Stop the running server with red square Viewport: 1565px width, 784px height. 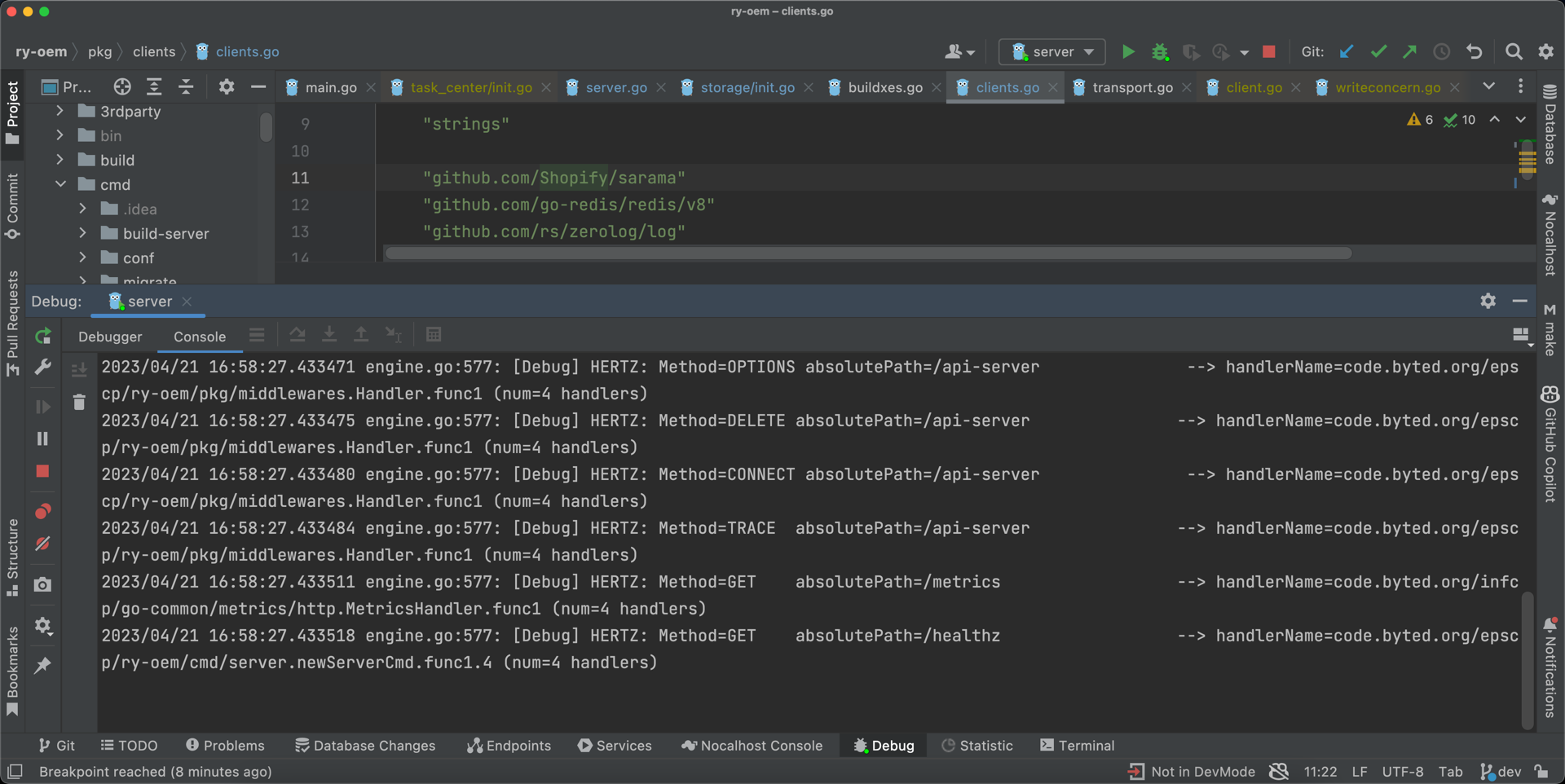pyautogui.click(x=1268, y=52)
